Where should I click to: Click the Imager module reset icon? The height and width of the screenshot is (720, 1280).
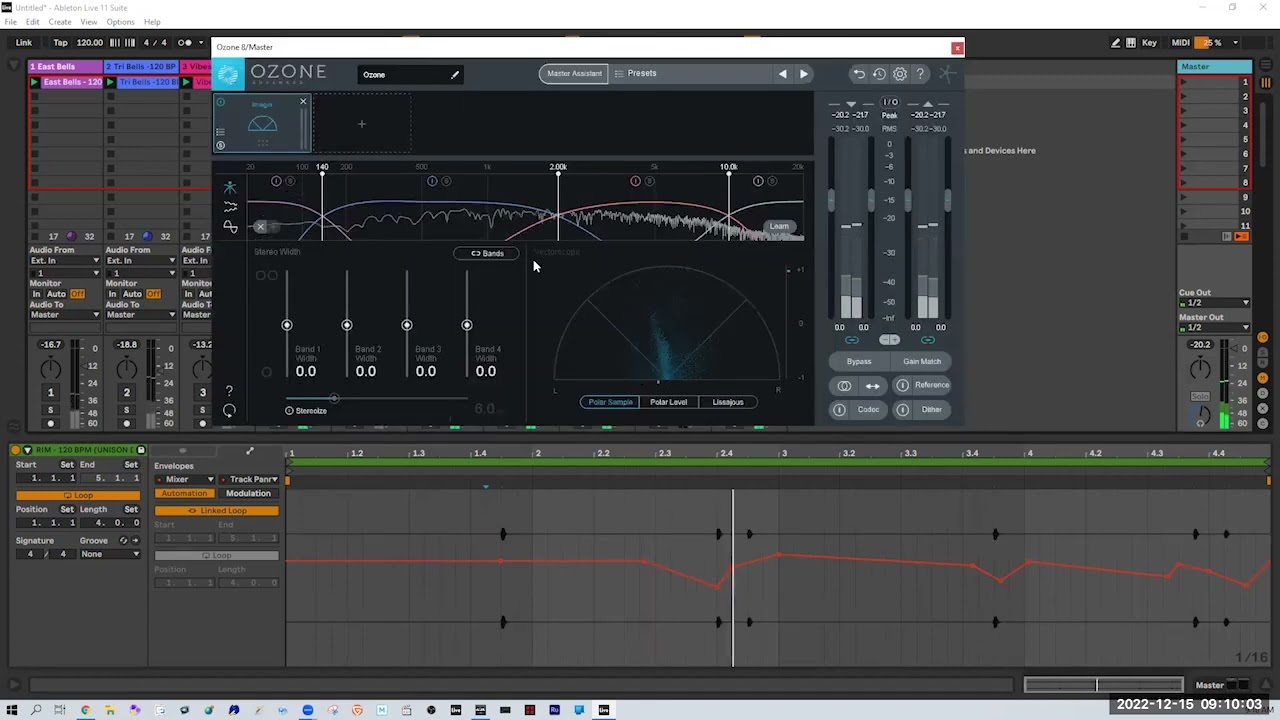pos(229,410)
